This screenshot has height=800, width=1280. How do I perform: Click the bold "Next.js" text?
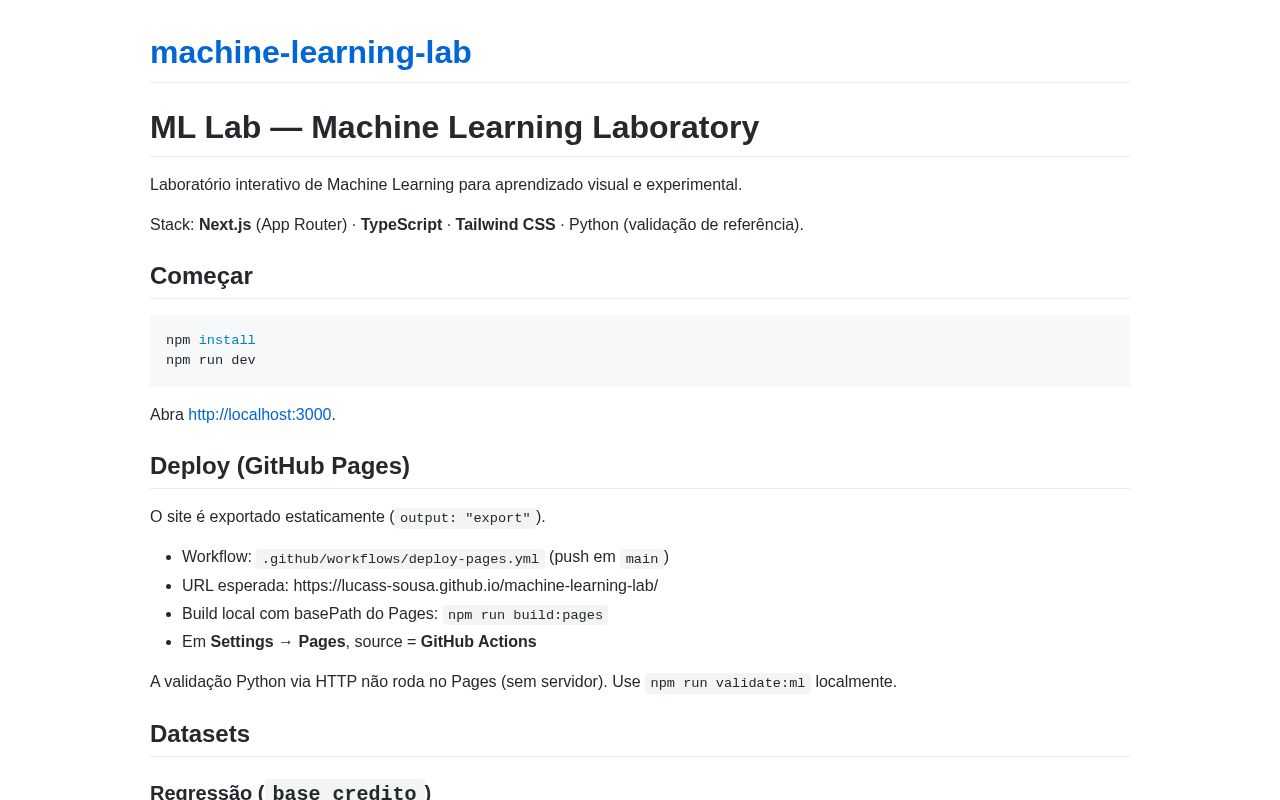(x=225, y=225)
